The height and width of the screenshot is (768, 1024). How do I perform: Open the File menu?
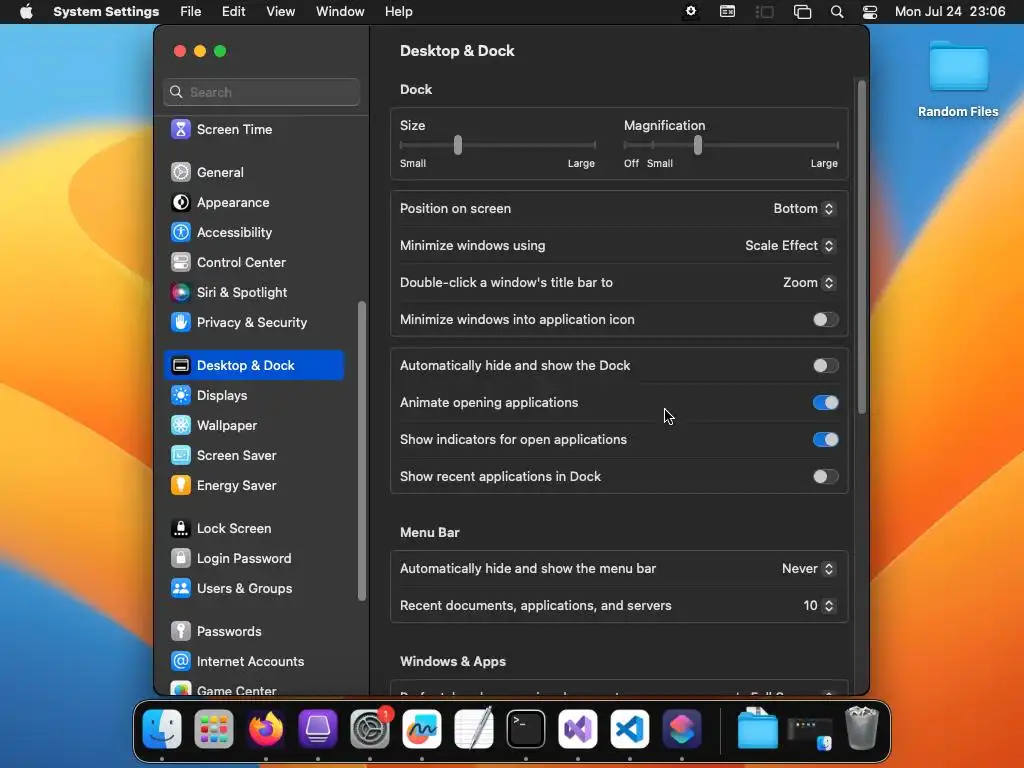click(x=191, y=12)
